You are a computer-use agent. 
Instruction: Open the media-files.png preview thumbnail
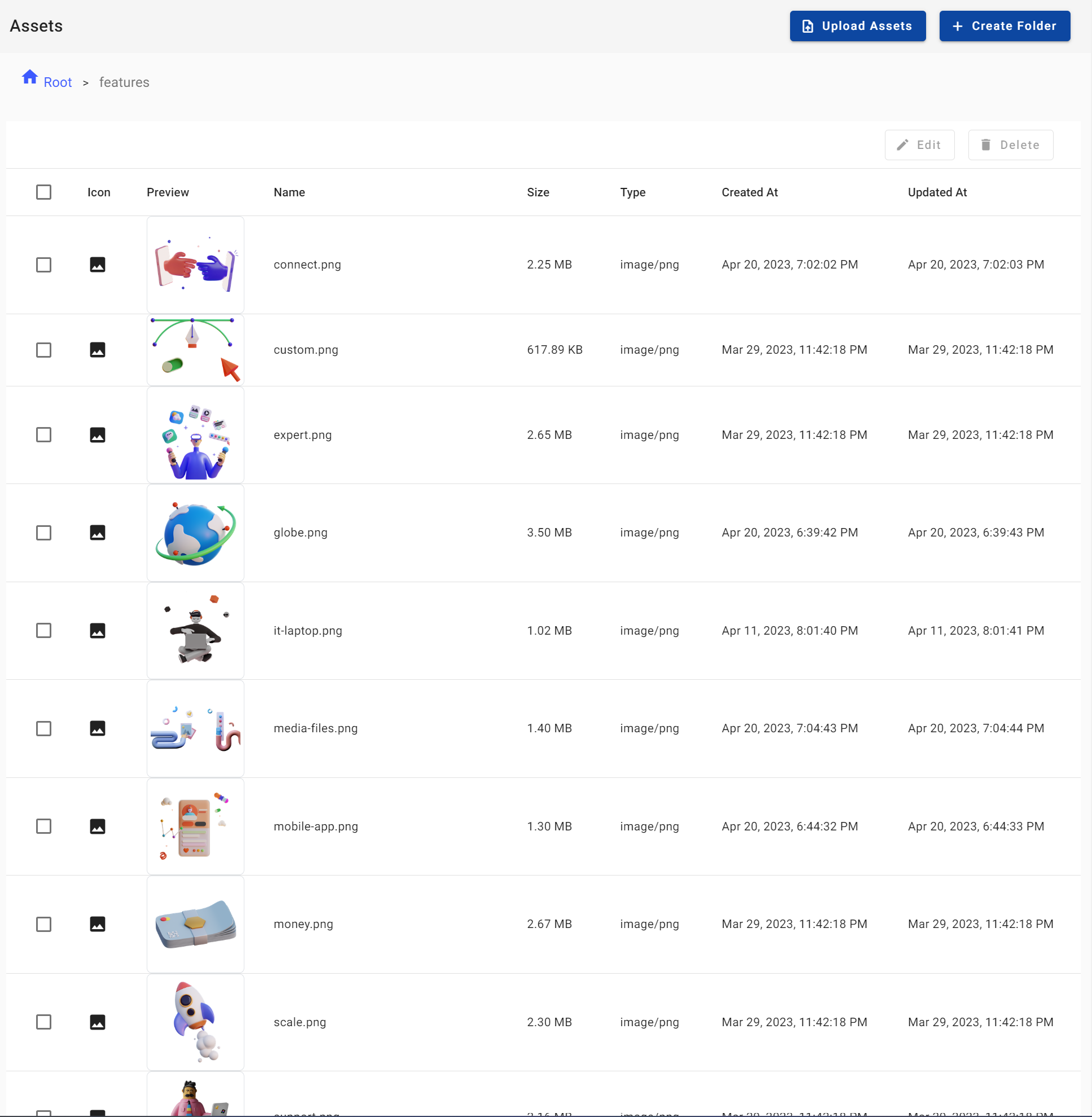click(196, 728)
